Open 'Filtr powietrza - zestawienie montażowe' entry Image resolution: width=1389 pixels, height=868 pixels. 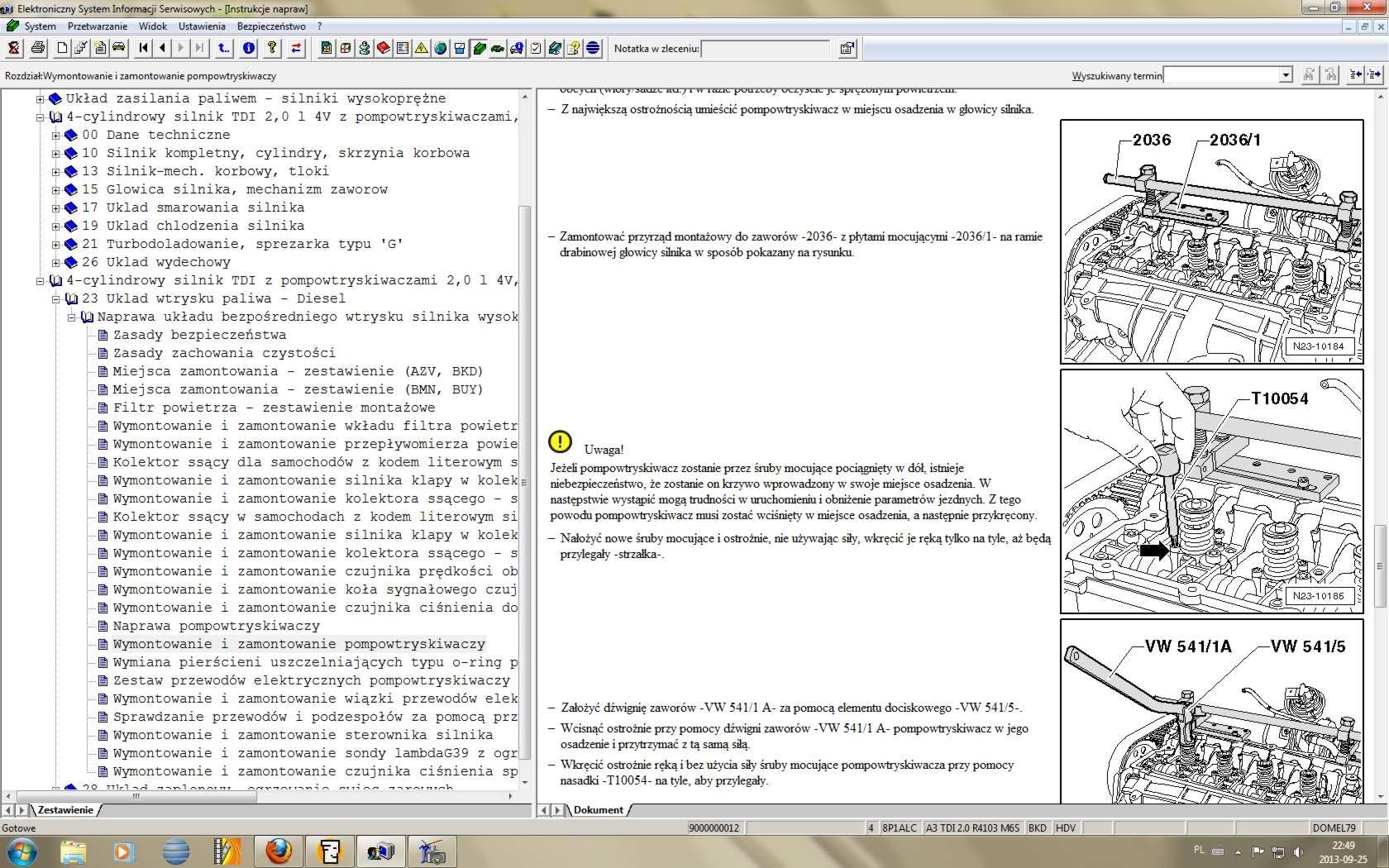(x=274, y=408)
